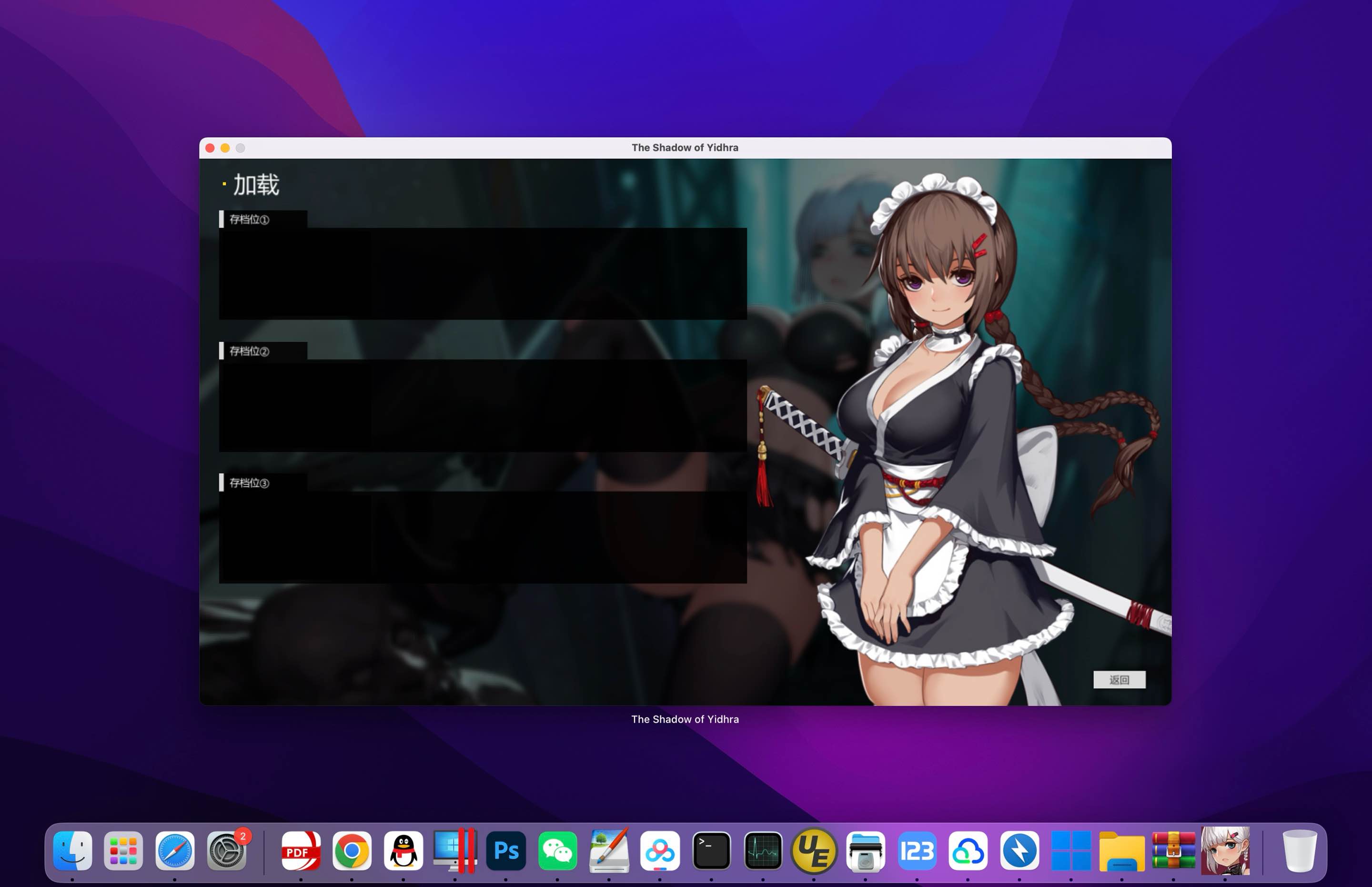Image resolution: width=1372 pixels, height=887 pixels.
Task: Open the PDF reader app in dock
Action: tap(301, 850)
